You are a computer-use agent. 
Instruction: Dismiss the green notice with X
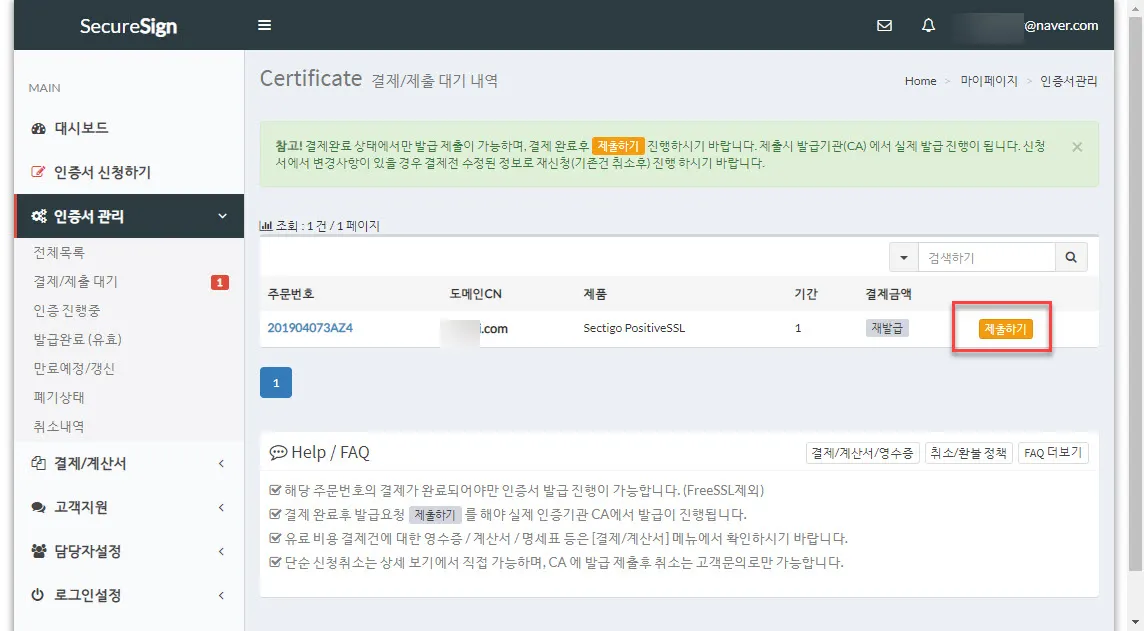pos(1077,147)
